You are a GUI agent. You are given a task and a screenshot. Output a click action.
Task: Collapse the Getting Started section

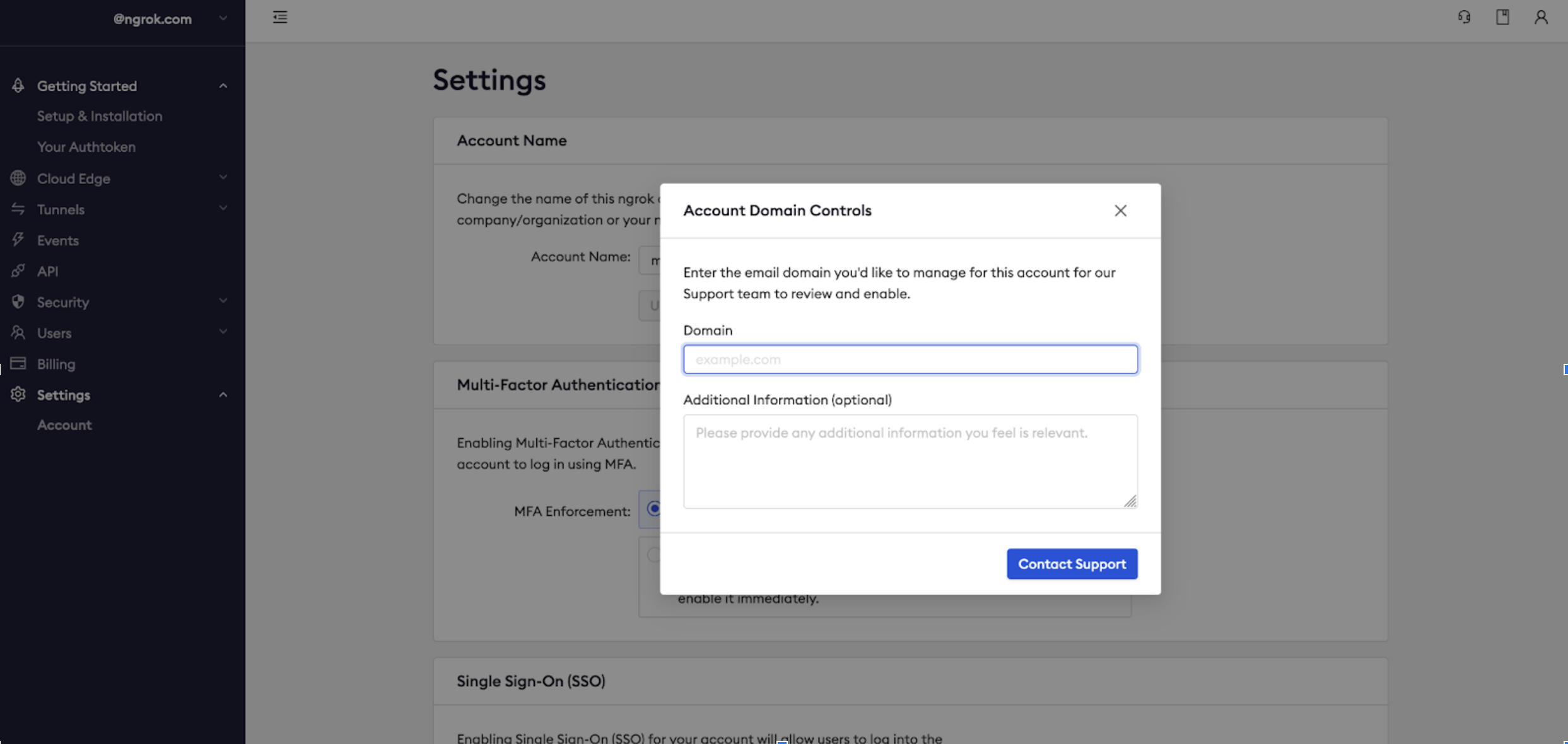click(222, 84)
